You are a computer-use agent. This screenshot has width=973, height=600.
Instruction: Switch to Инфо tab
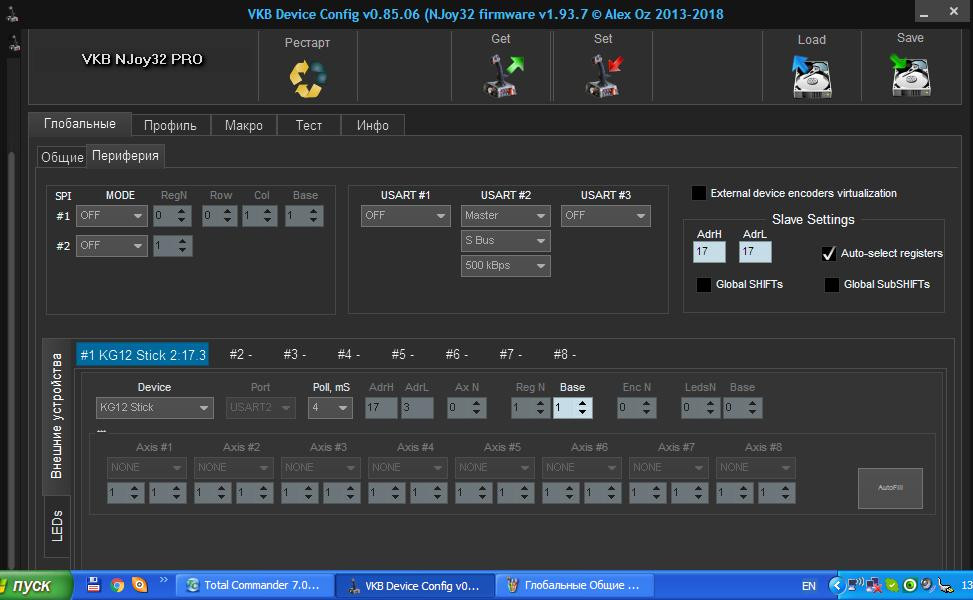coord(372,125)
